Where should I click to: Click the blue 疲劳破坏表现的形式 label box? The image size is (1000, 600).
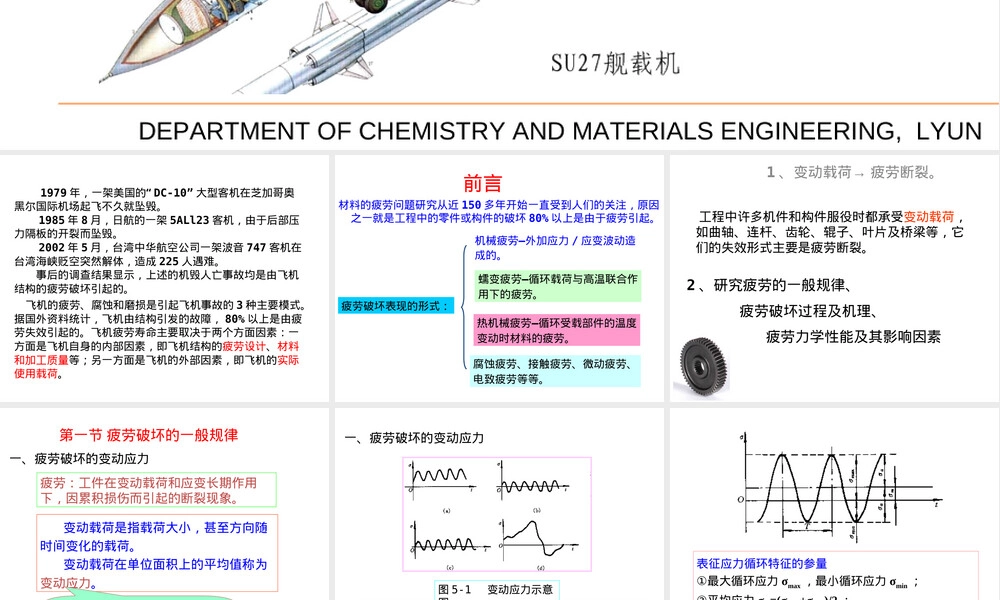[396, 306]
